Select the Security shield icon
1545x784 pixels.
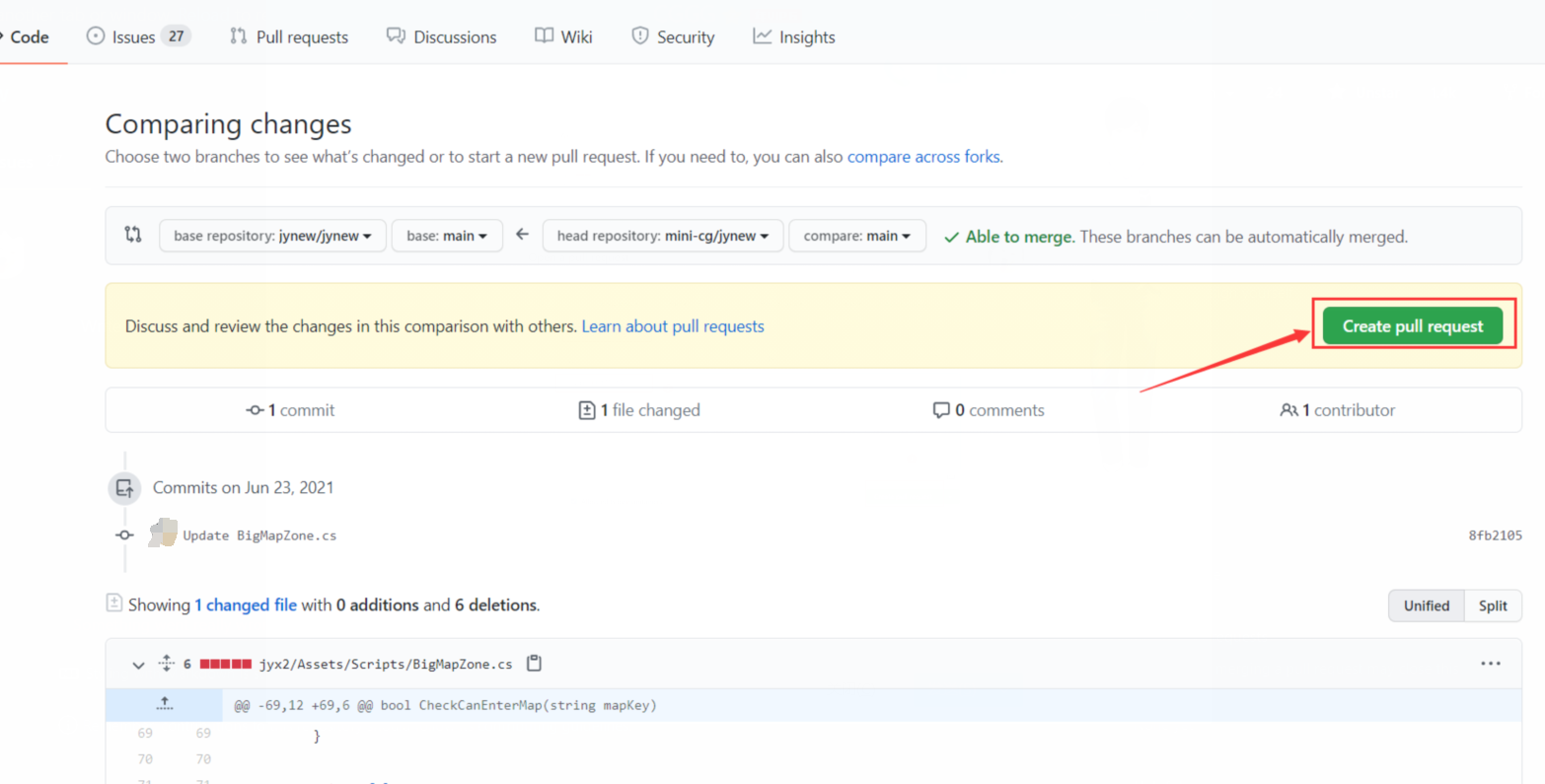pos(637,36)
